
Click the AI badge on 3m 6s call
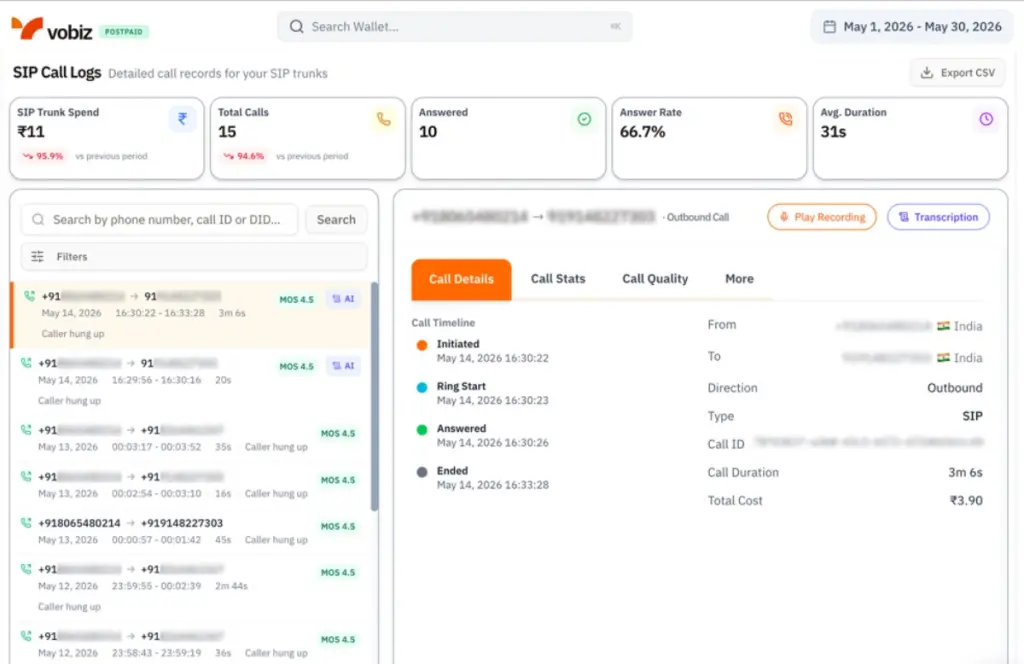pyautogui.click(x=343, y=298)
